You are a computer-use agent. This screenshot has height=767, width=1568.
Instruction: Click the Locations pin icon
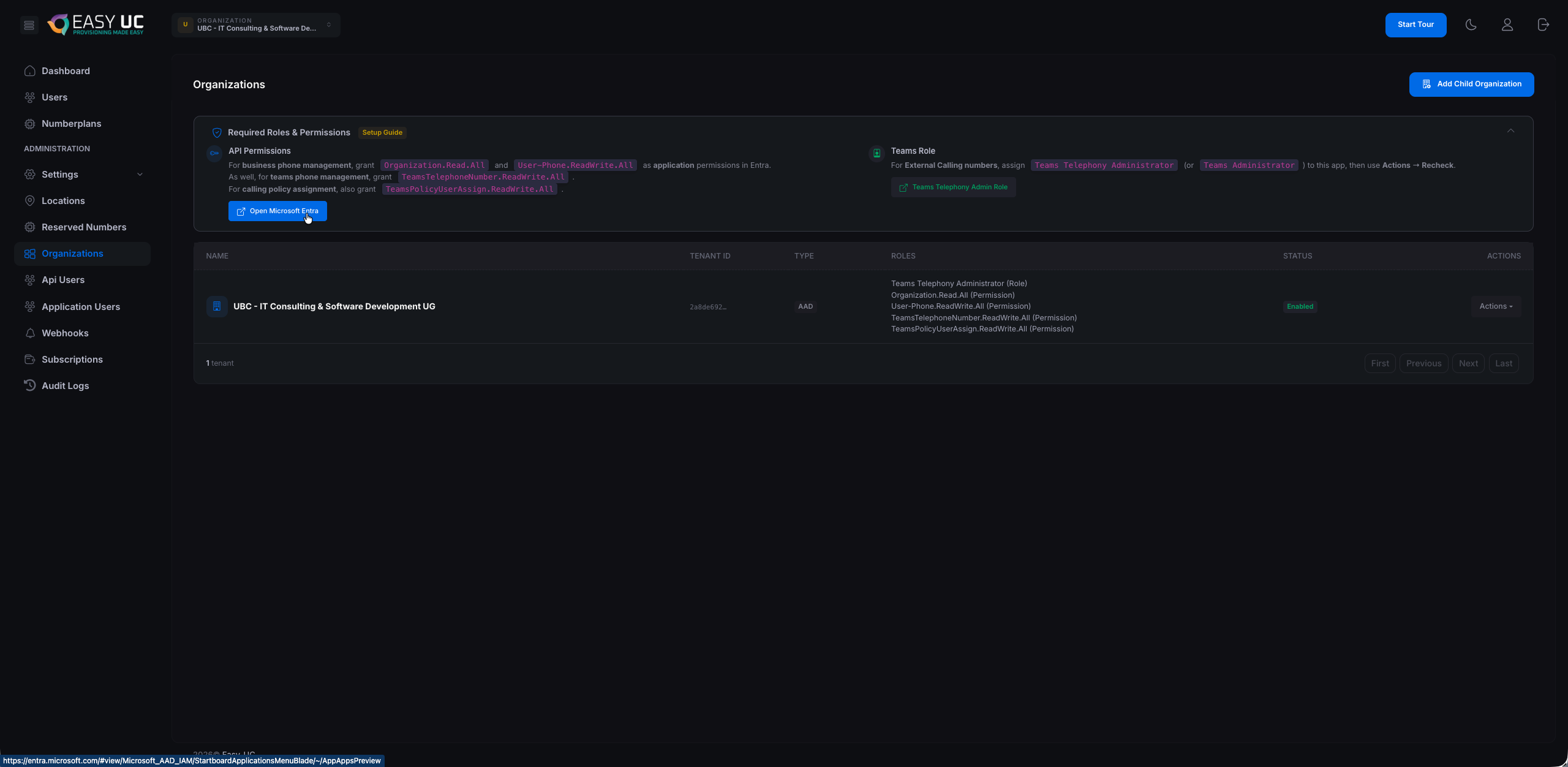pos(29,201)
